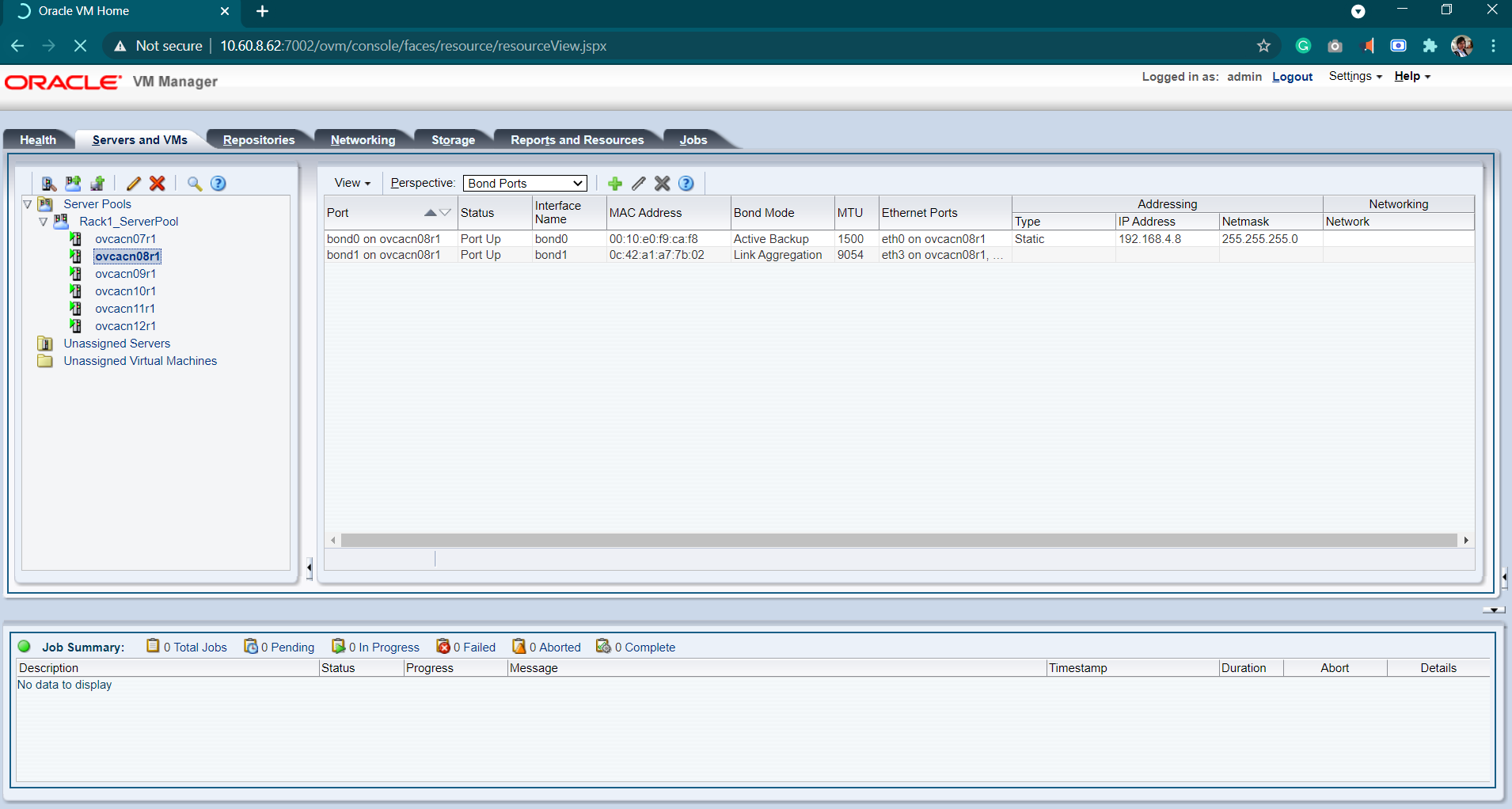This screenshot has height=809, width=1512.
Task: Click the Discover Servers toolbar icon
Action: pos(48,184)
